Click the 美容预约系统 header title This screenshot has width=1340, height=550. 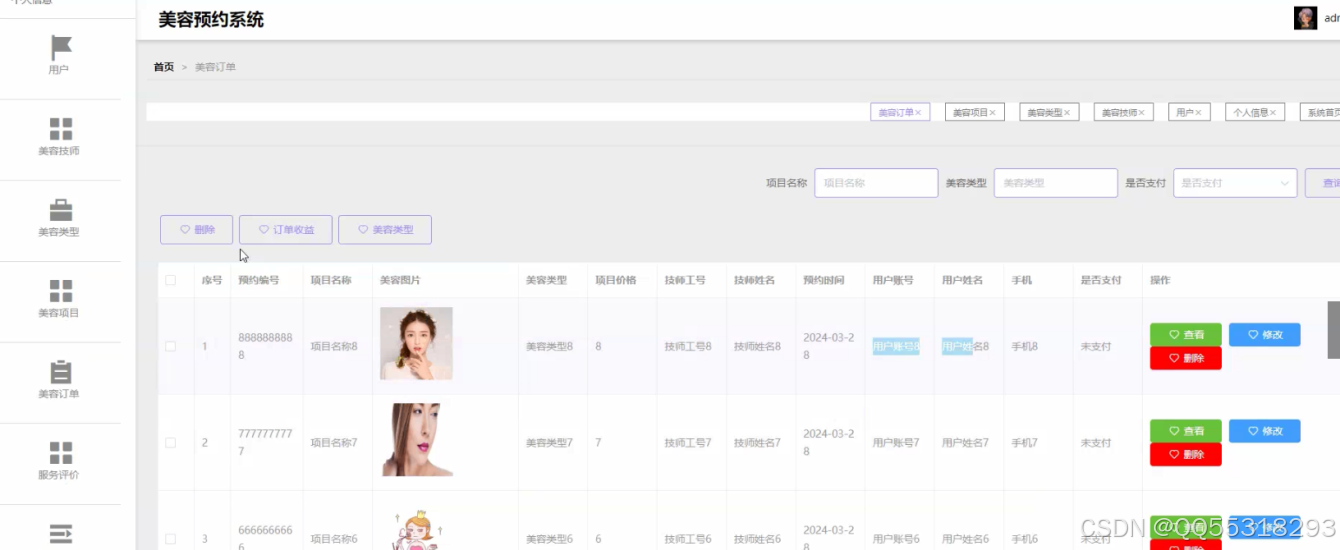tap(211, 19)
